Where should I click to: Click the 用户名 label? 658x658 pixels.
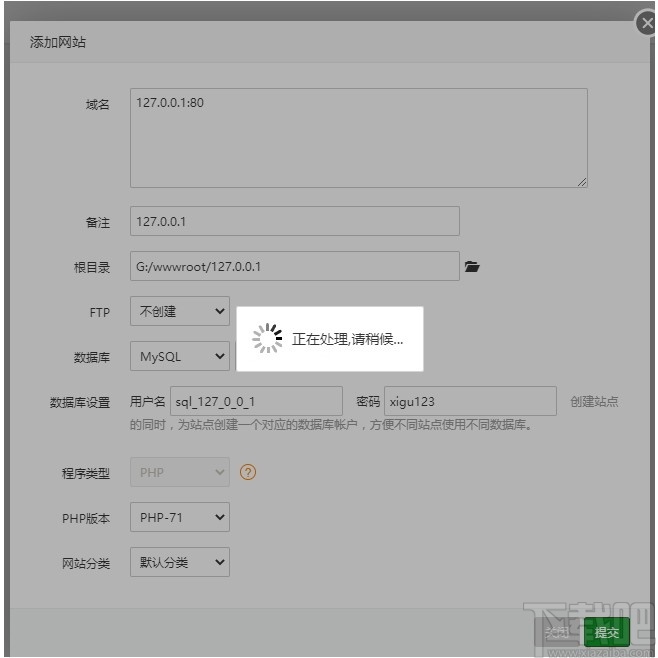click(147, 402)
